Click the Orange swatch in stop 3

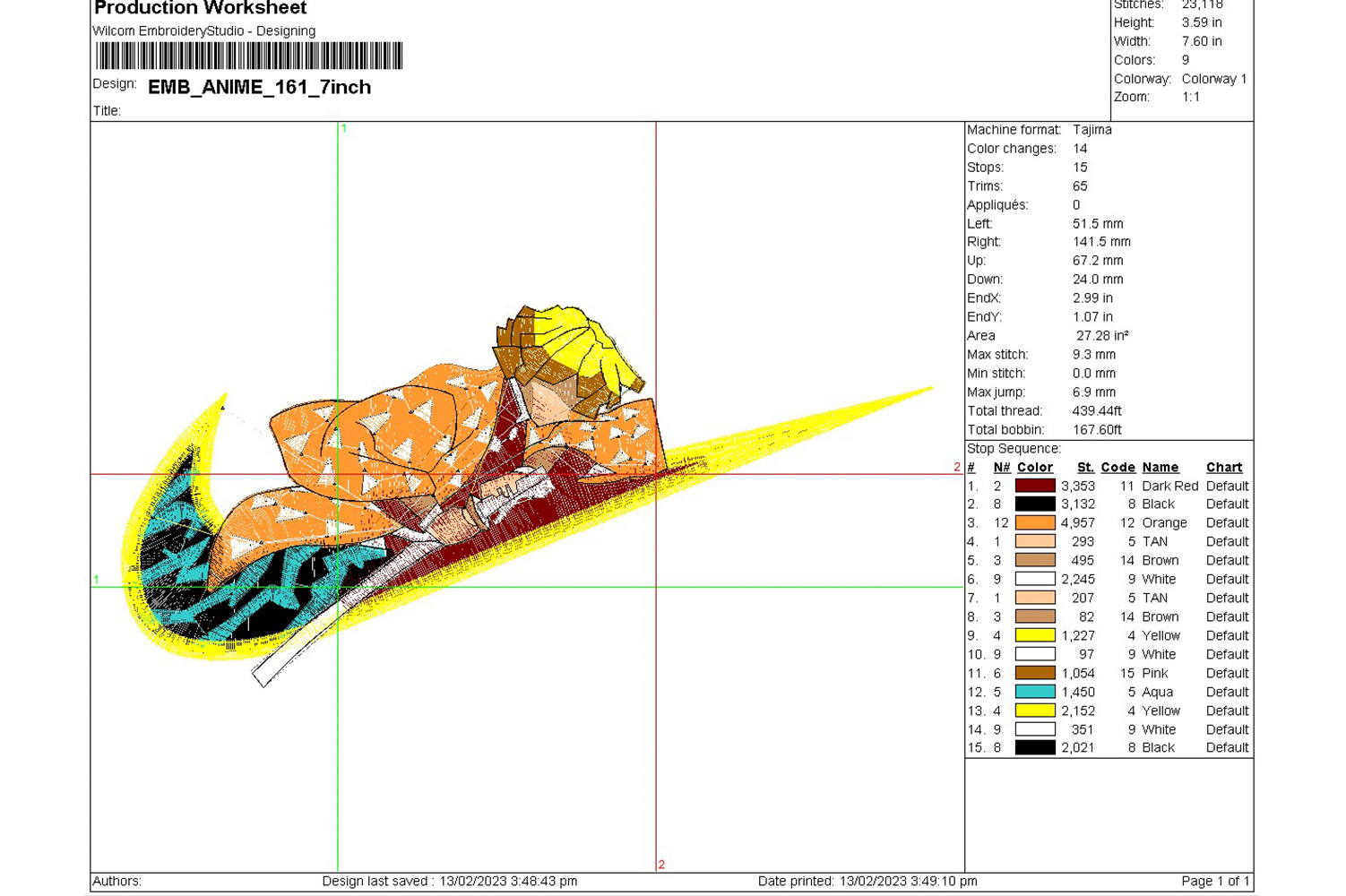pos(1035,523)
